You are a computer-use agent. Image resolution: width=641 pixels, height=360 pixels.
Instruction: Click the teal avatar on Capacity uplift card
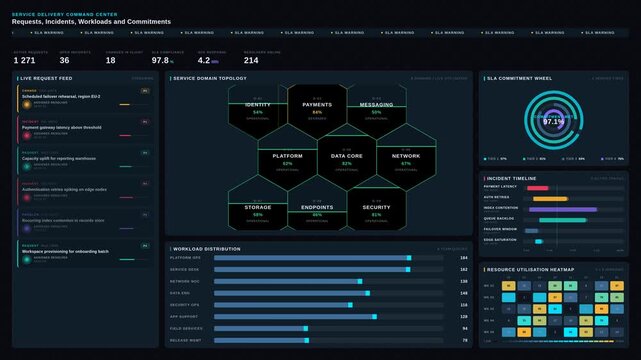point(27,166)
